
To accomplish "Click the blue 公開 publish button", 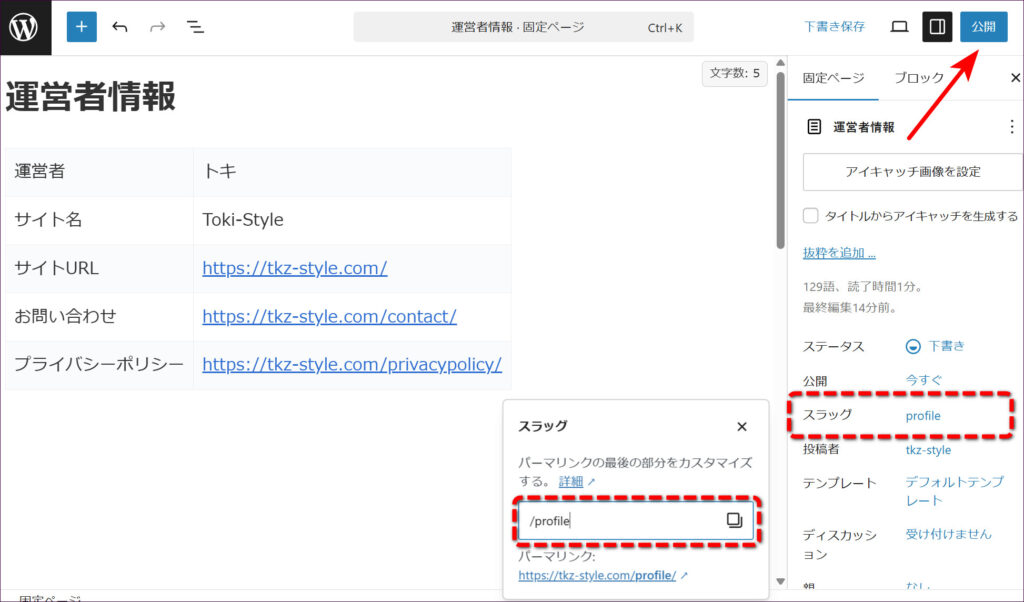I will click(x=983, y=27).
